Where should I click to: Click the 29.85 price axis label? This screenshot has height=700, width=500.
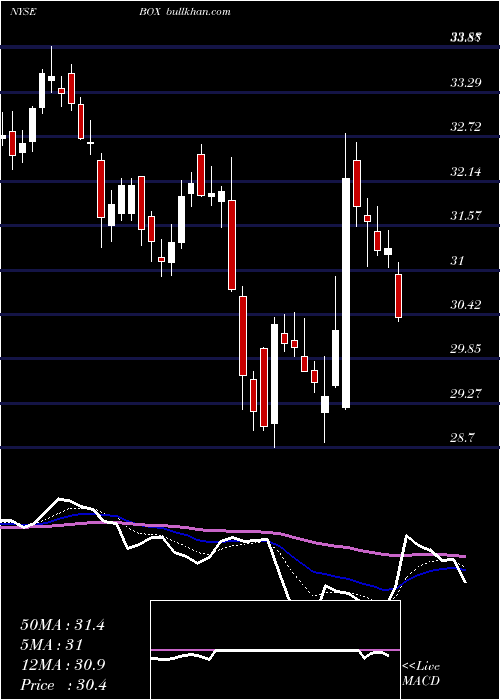466,349
